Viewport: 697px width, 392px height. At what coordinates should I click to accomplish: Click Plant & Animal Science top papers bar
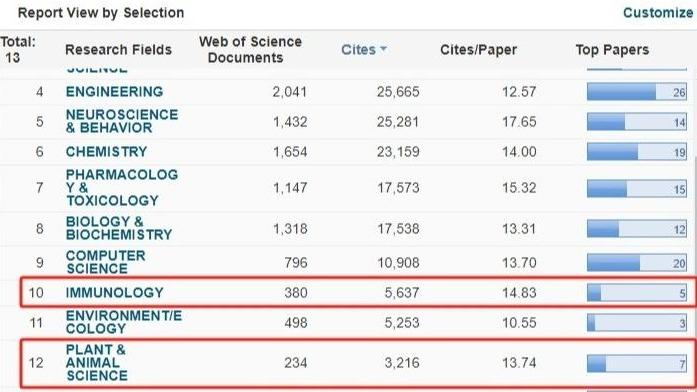(637, 364)
